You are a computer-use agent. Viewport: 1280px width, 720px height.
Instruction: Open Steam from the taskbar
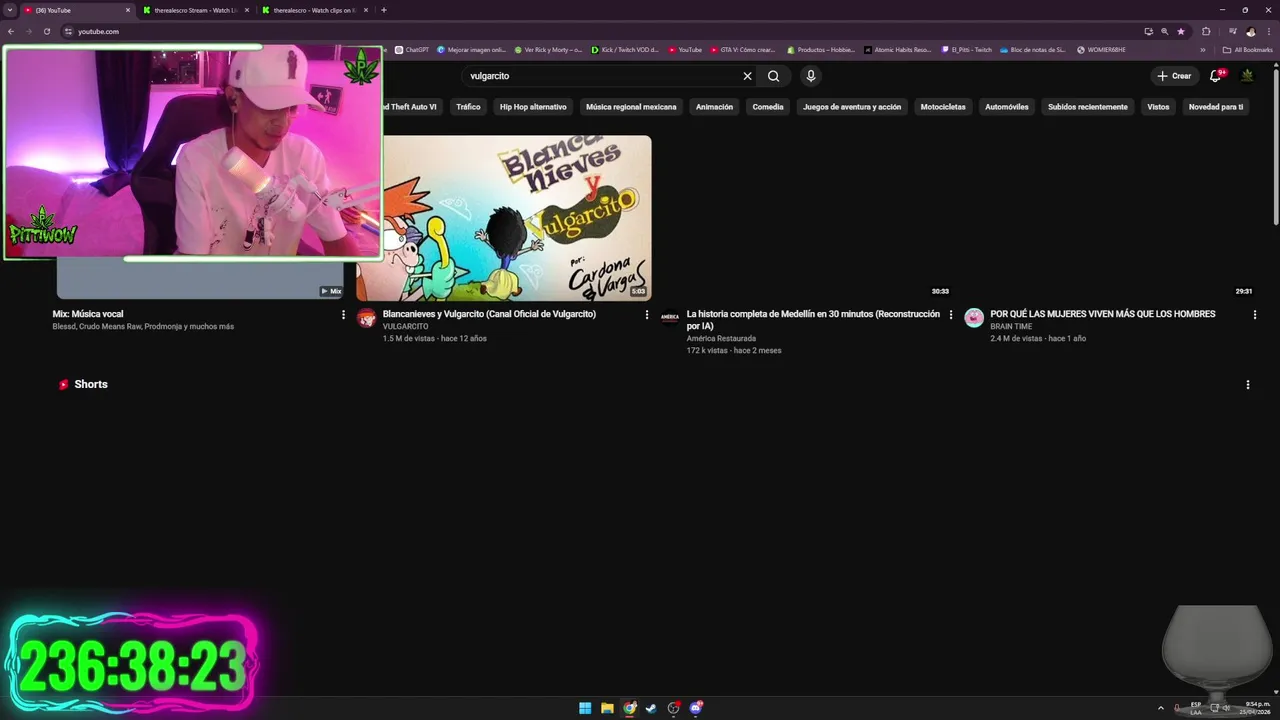click(x=651, y=708)
